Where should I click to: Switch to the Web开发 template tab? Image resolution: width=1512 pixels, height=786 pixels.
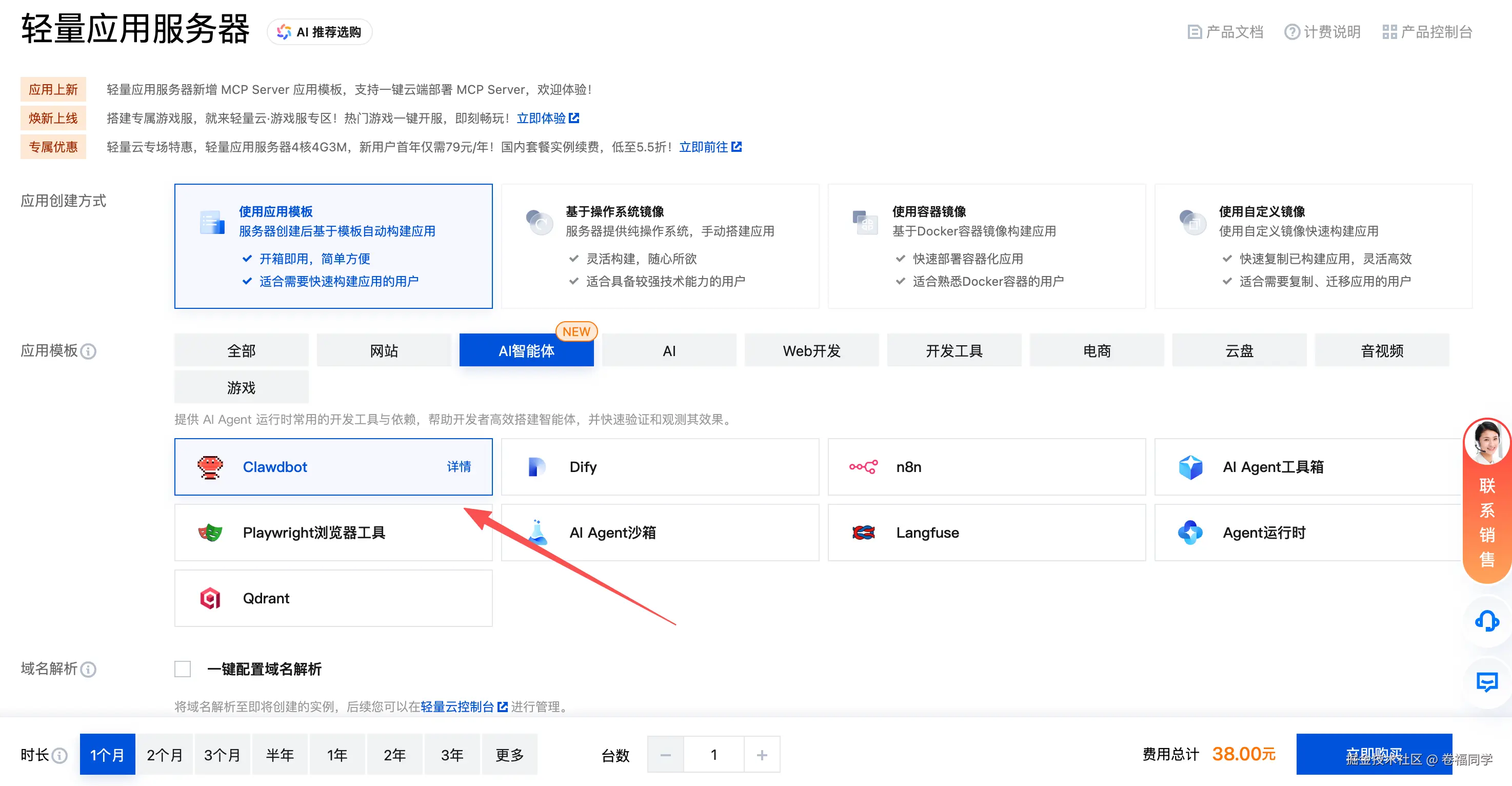[811, 351]
